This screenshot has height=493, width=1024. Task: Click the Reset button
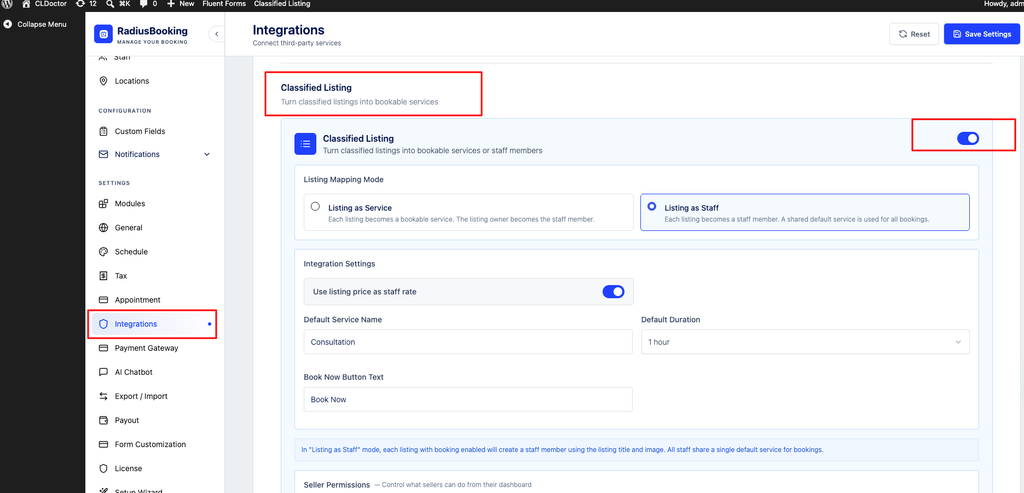914,34
